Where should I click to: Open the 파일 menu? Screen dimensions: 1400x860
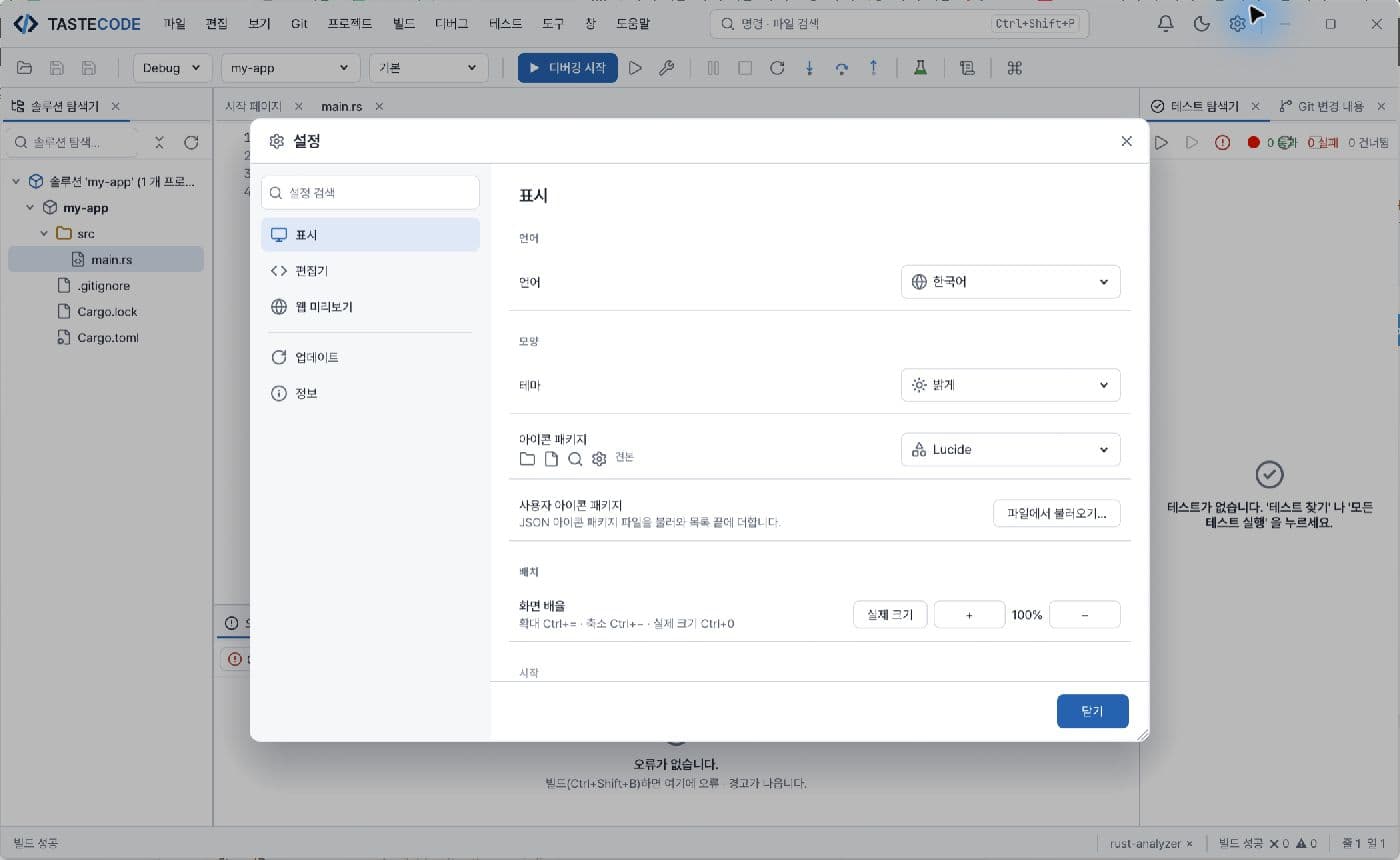[x=174, y=24]
